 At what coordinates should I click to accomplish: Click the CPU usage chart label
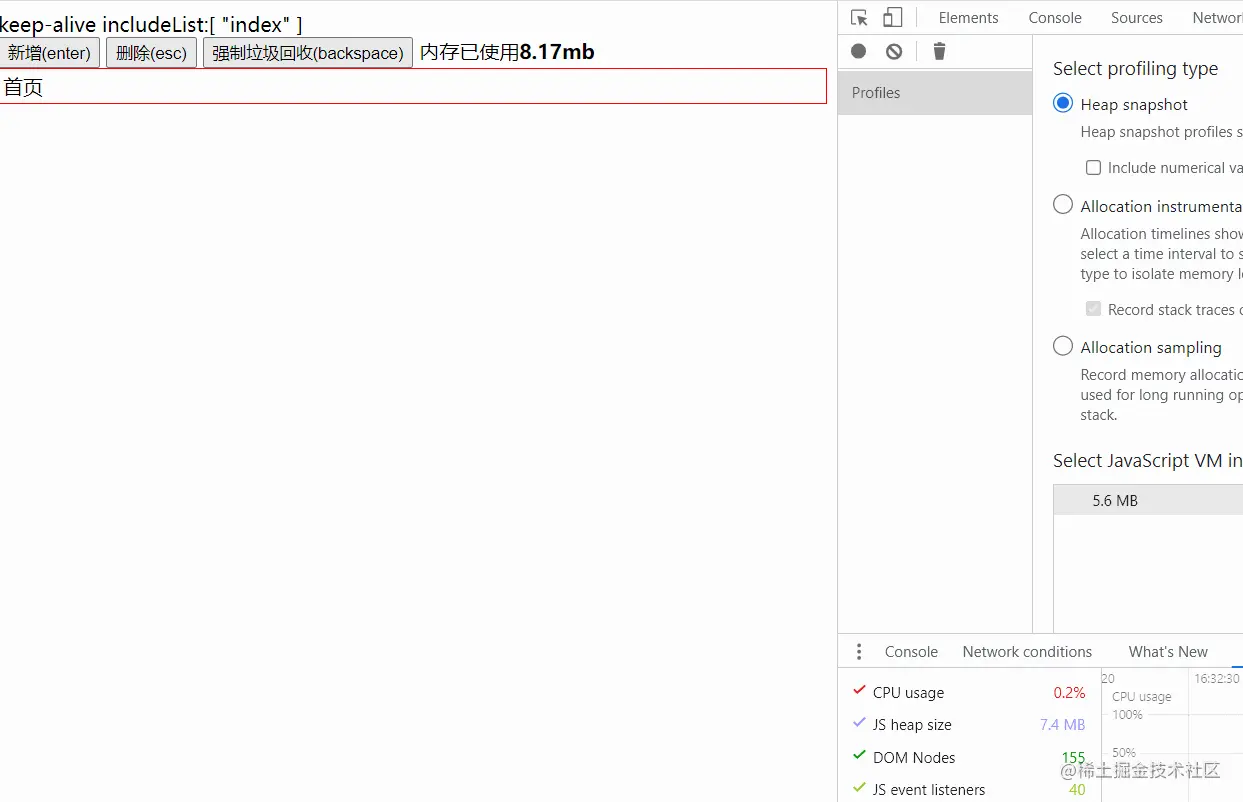click(x=1141, y=697)
